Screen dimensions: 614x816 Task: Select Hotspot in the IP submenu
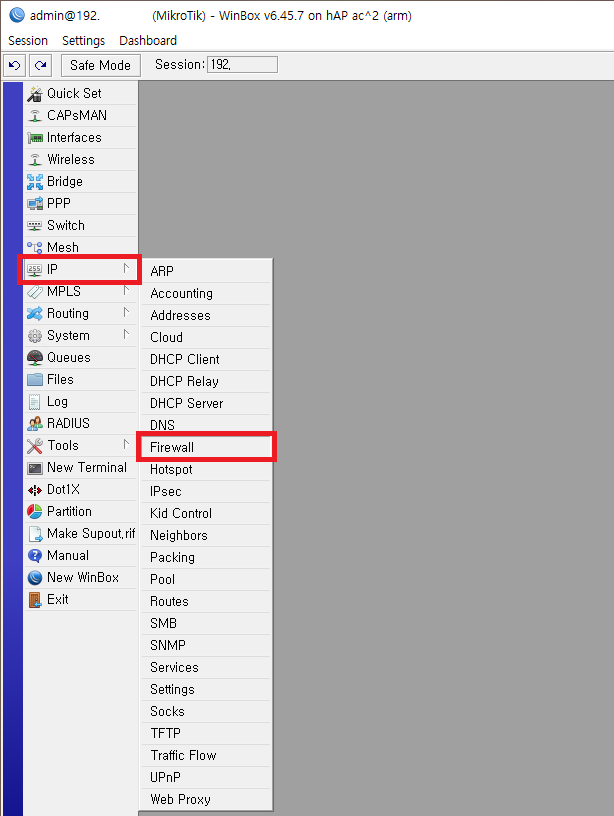[x=206, y=469]
